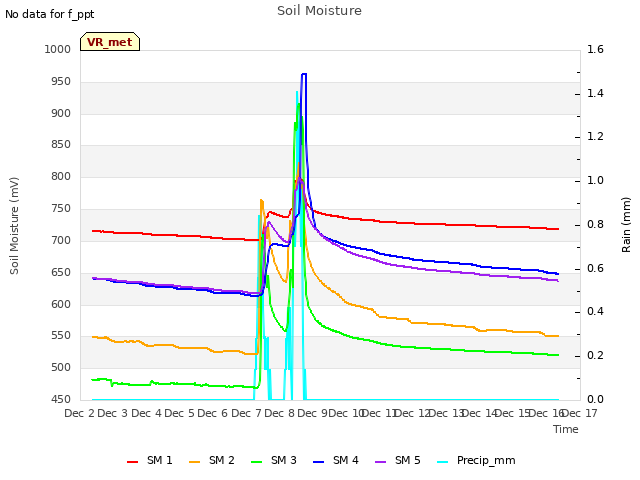This screenshot has height=480, width=640.
Task: Toggle SM 5 series in legend
Action: (398, 460)
